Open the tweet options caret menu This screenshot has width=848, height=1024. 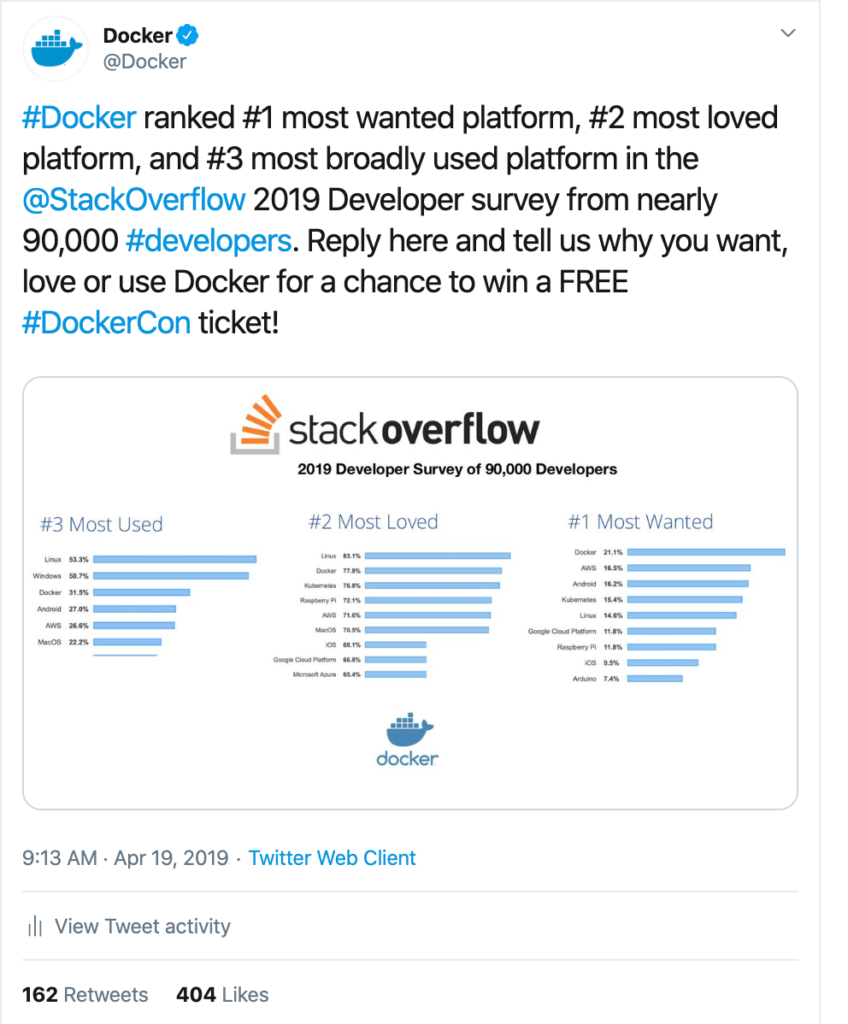788,32
